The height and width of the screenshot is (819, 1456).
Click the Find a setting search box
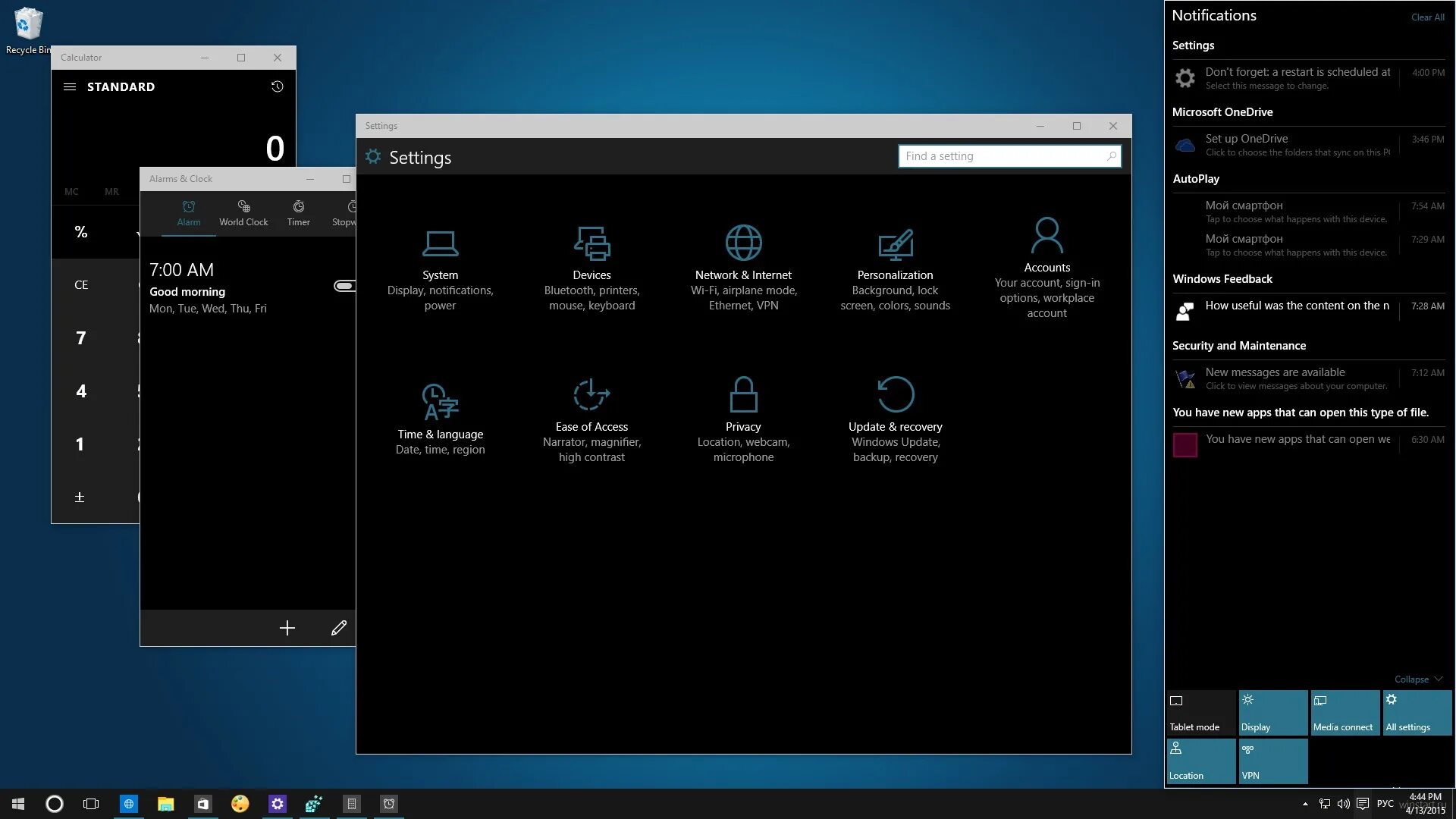click(x=1001, y=156)
